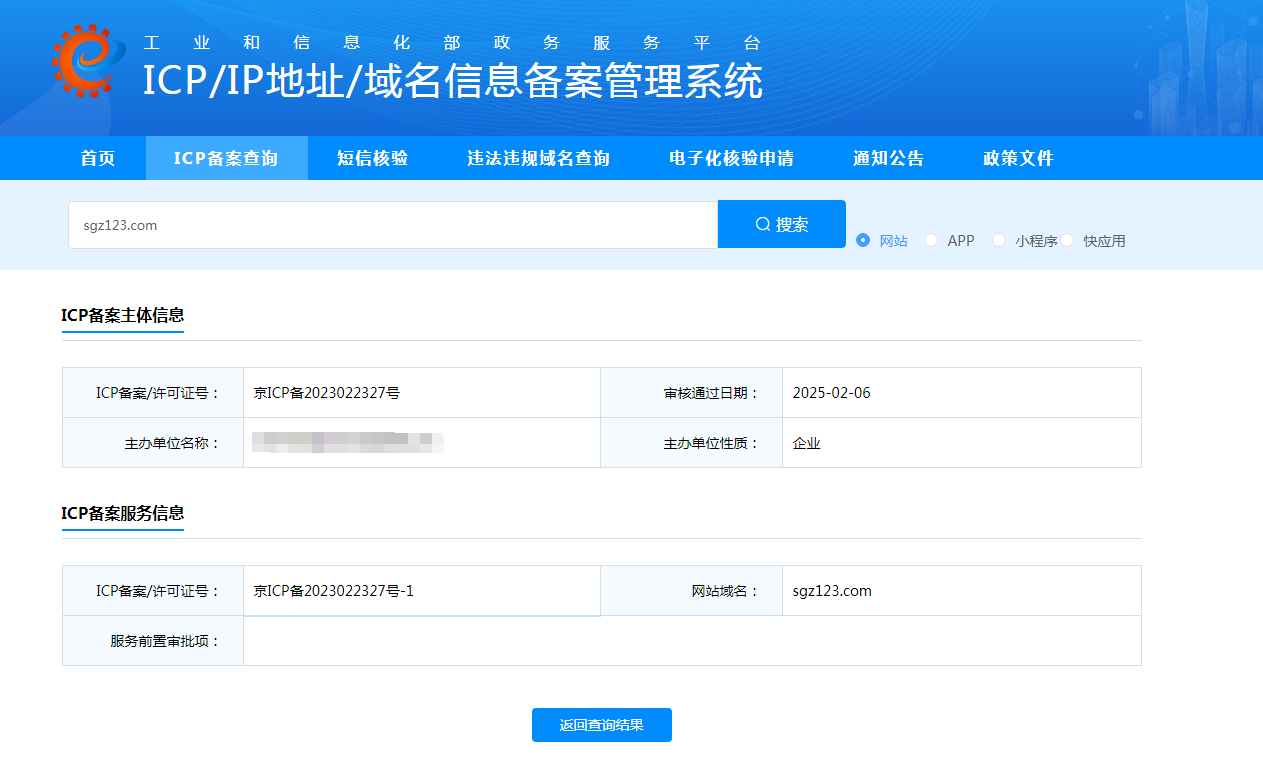The width and height of the screenshot is (1263, 764).
Task: Focus the search field containing sgz123.com
Action: pos(393,225)
